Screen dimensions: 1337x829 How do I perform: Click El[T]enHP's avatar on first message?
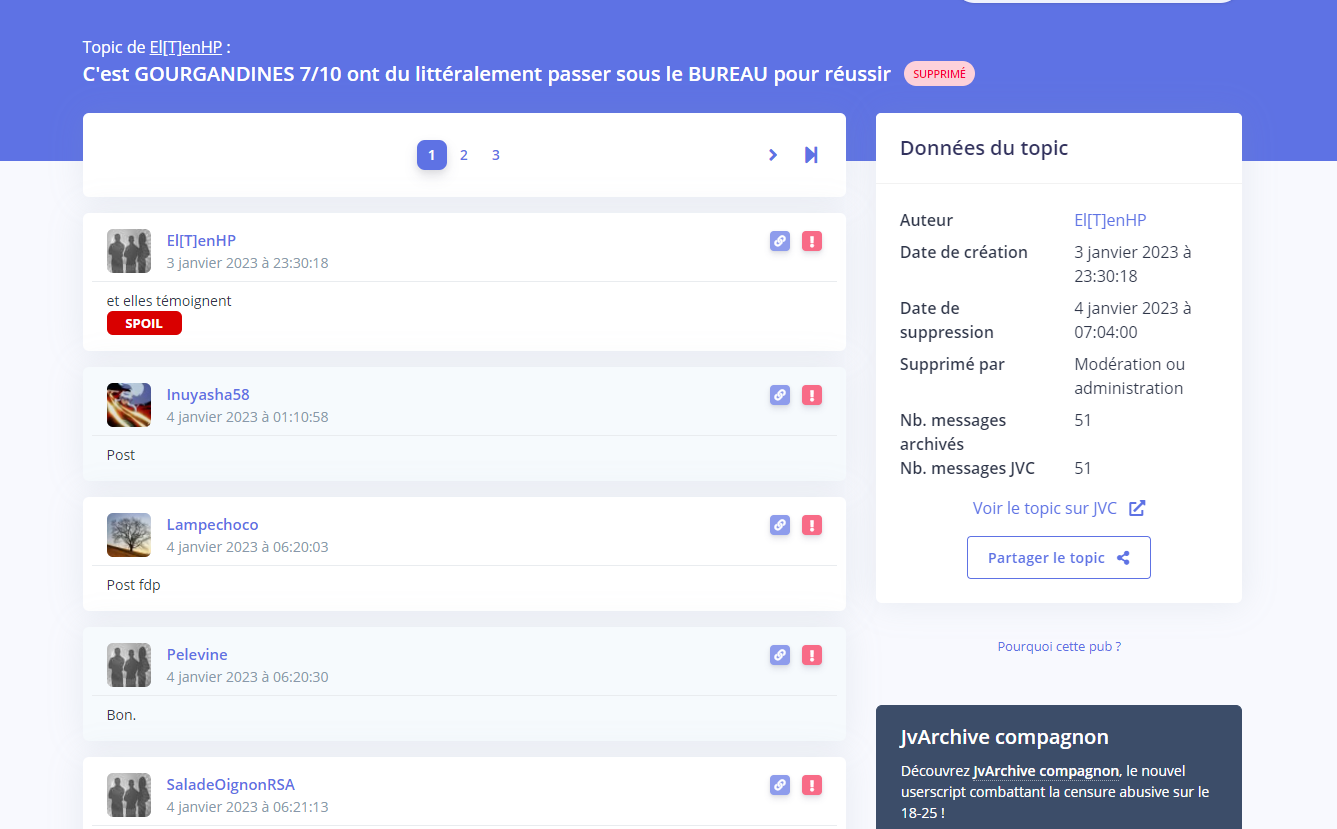129,251
